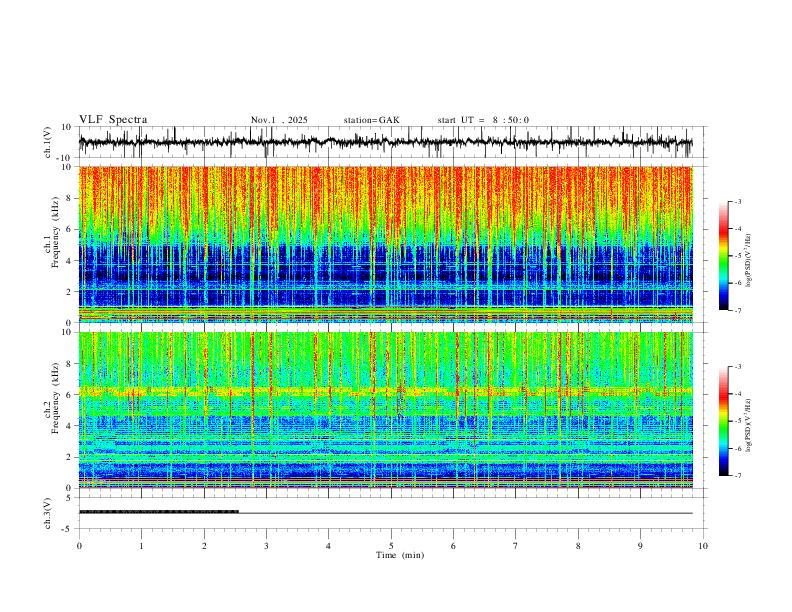The width and height of the screenshot is (792, 612).
Task: Click the ch.3 voltage trace plot
Action: [x=385, y=513]
